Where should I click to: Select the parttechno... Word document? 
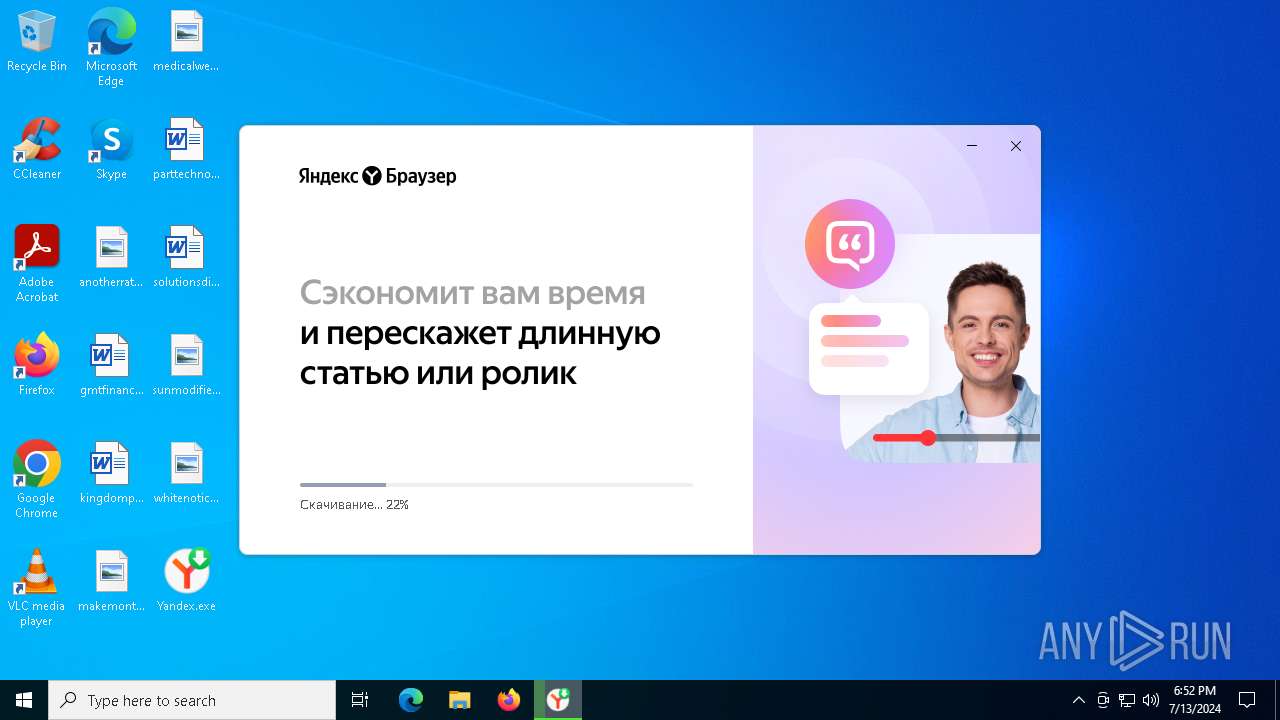tap(186, 150)
